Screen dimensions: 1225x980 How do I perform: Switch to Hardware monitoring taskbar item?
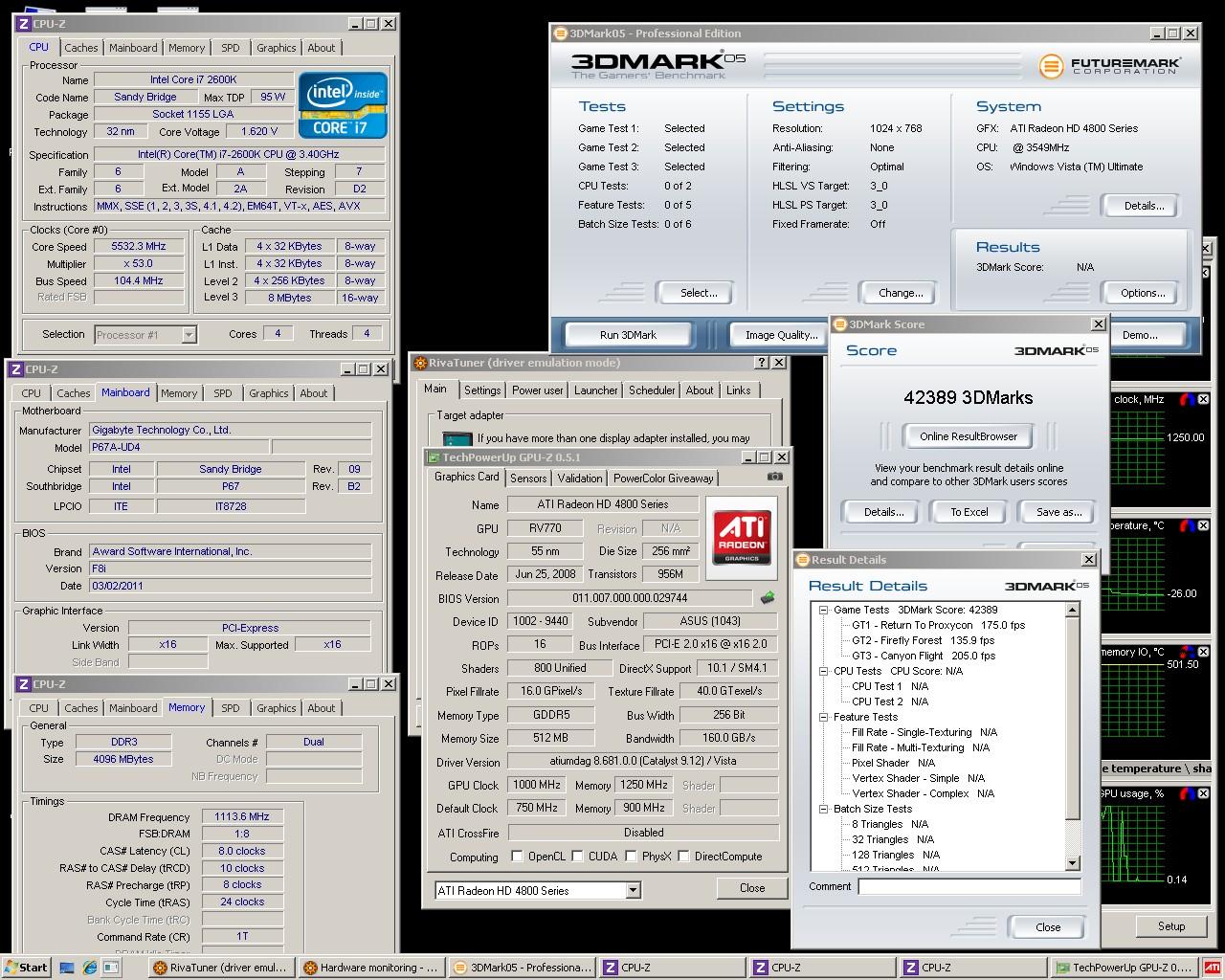click(370, 968)
